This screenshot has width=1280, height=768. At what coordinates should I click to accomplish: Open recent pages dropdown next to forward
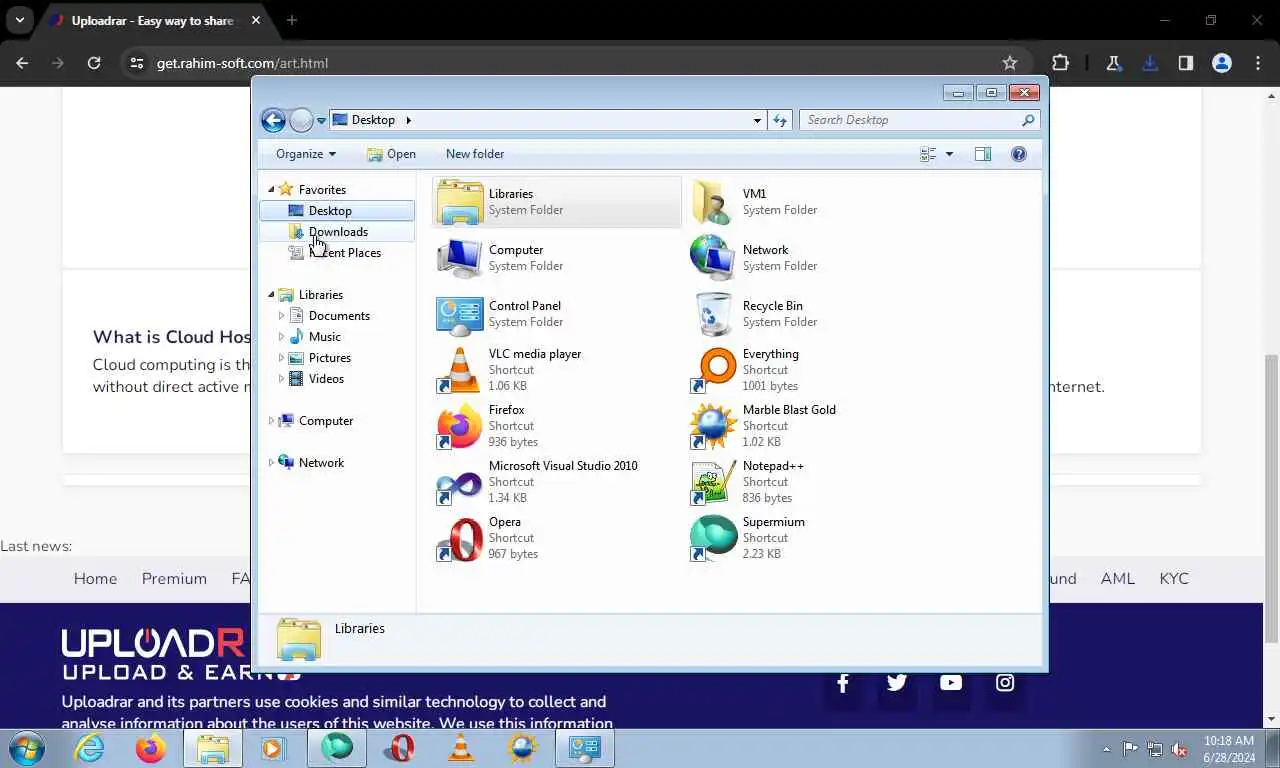coord(322,120)
